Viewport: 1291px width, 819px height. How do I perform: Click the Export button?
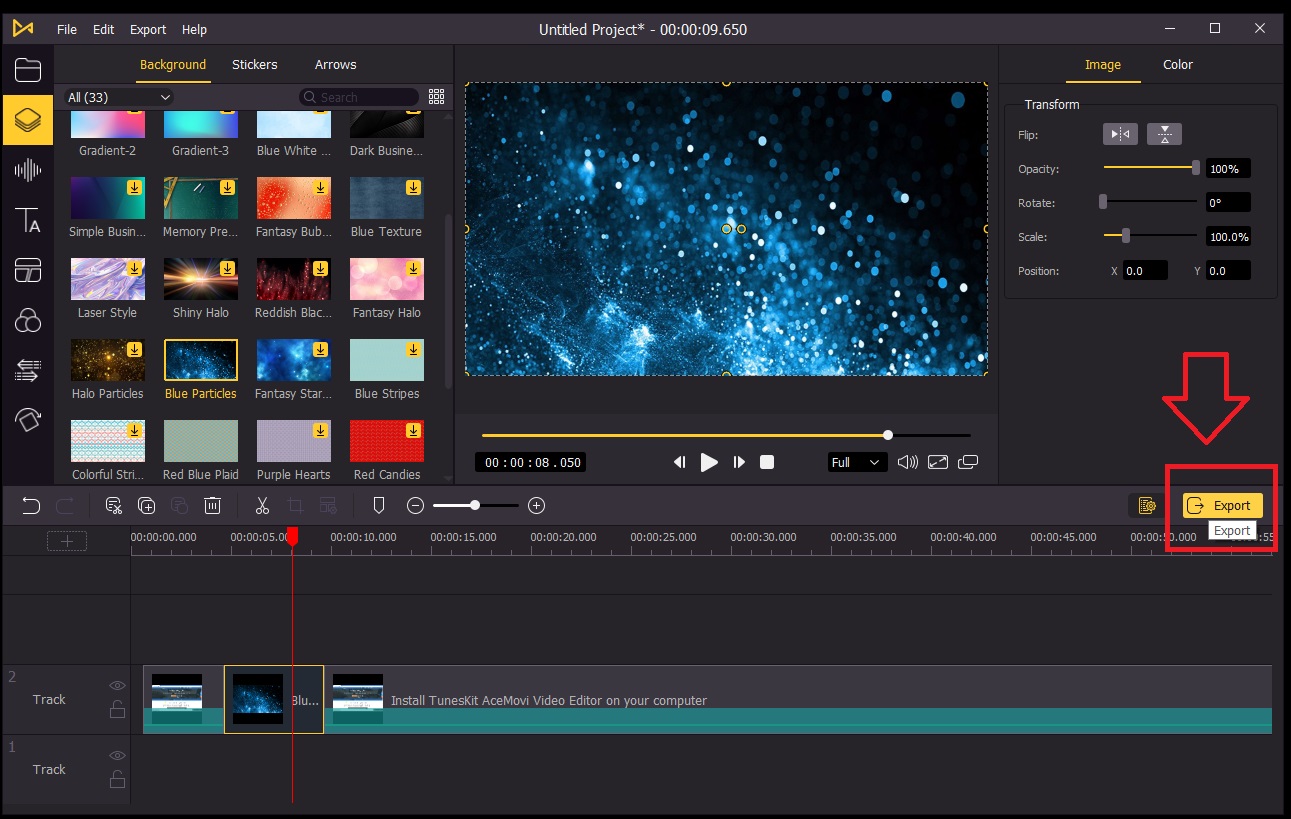click(1222, 505)
